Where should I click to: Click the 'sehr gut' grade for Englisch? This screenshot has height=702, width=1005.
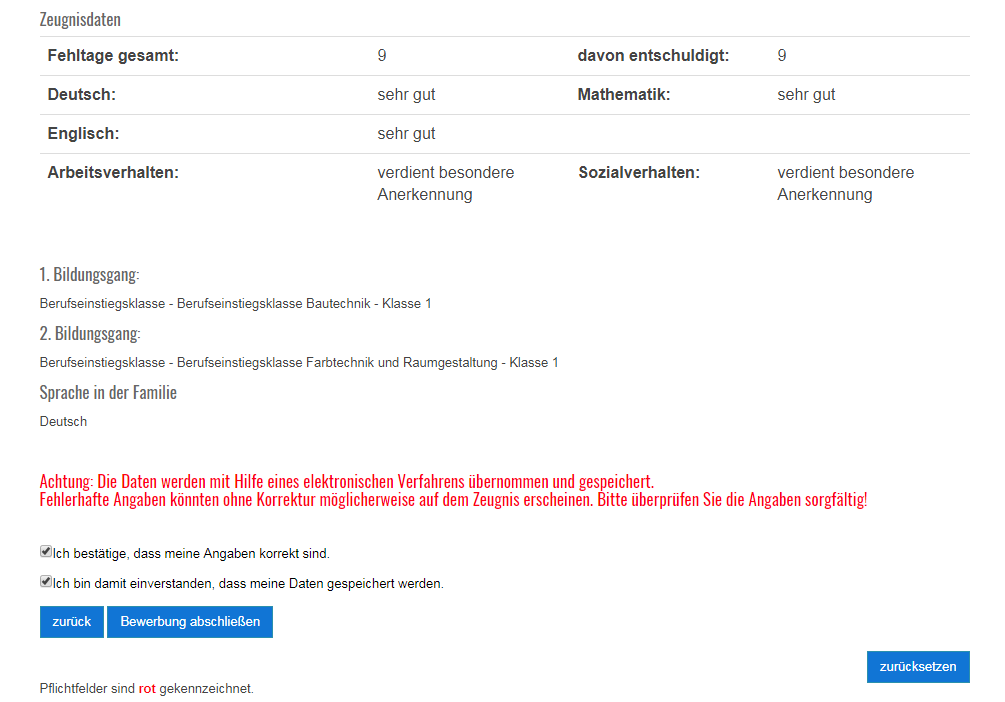coord(406,133)
